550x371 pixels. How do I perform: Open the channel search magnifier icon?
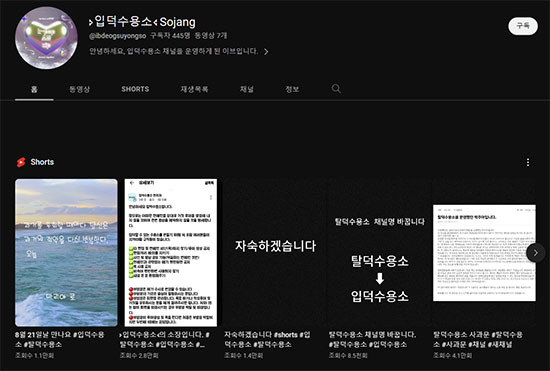tap(336, 89)
